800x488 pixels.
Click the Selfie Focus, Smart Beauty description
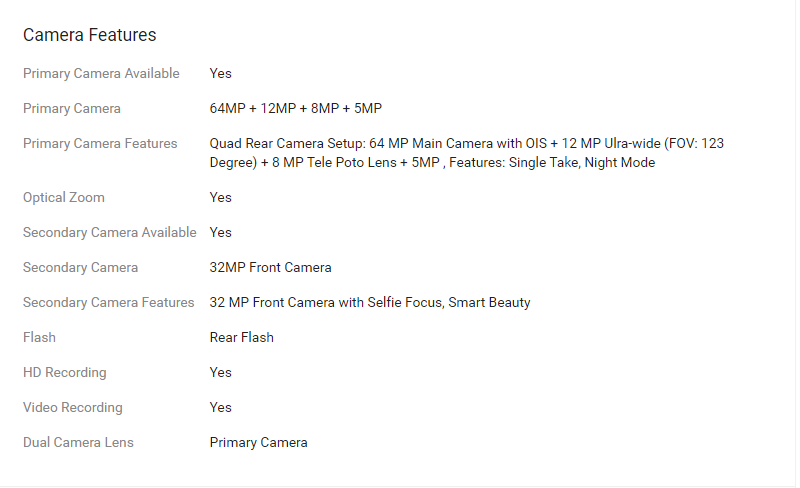point(370,302)
